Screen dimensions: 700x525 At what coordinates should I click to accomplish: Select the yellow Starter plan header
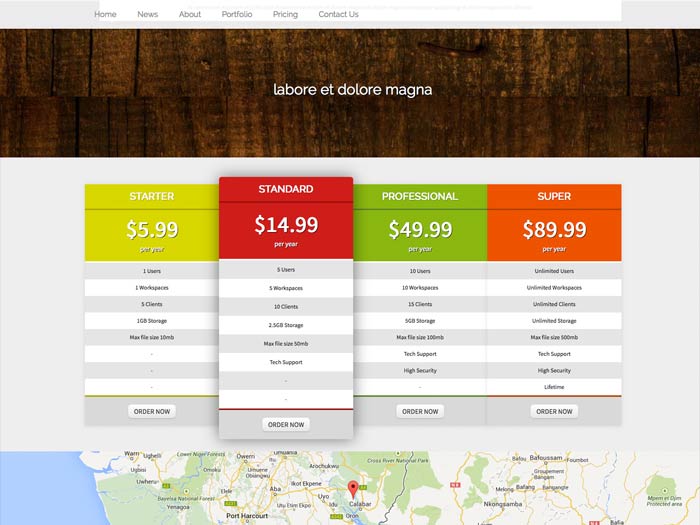151,196
